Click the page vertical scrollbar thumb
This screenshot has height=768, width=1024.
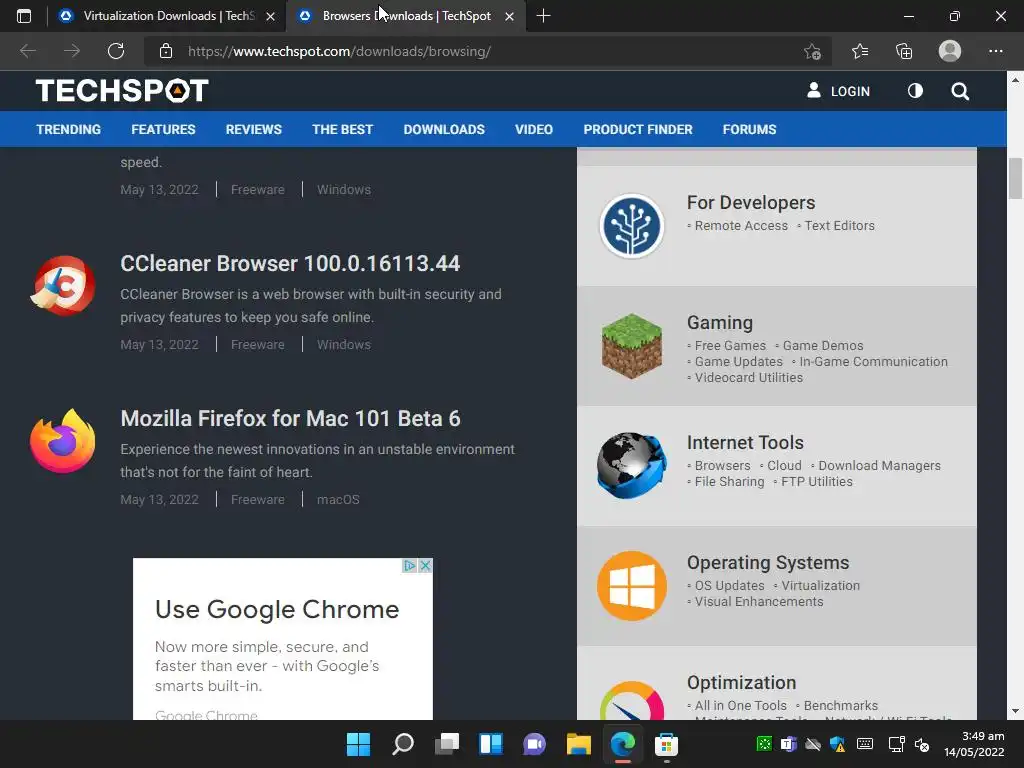1015,178
